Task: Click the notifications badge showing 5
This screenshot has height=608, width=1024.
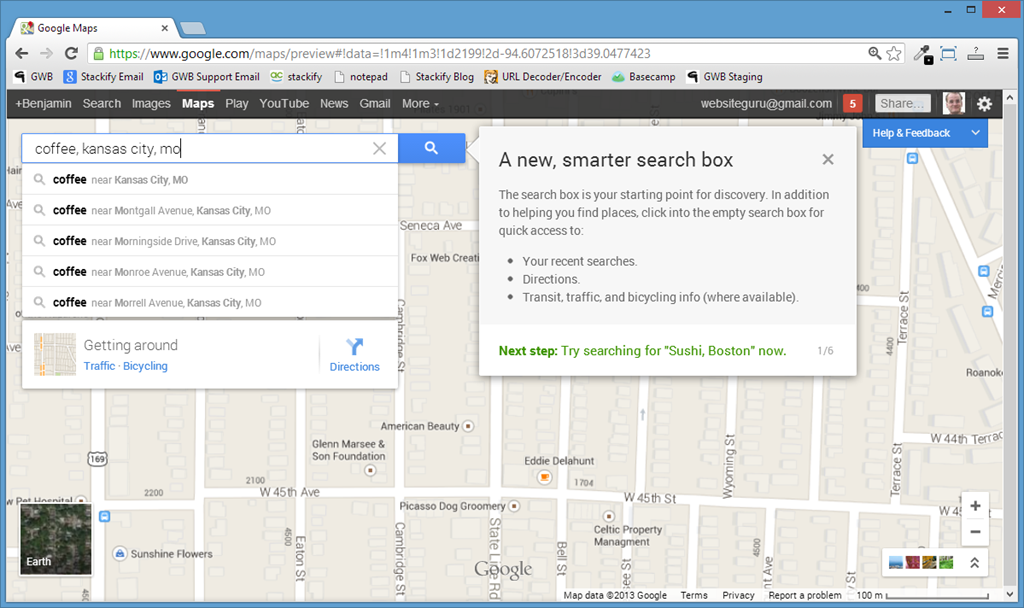Action: 852,103
